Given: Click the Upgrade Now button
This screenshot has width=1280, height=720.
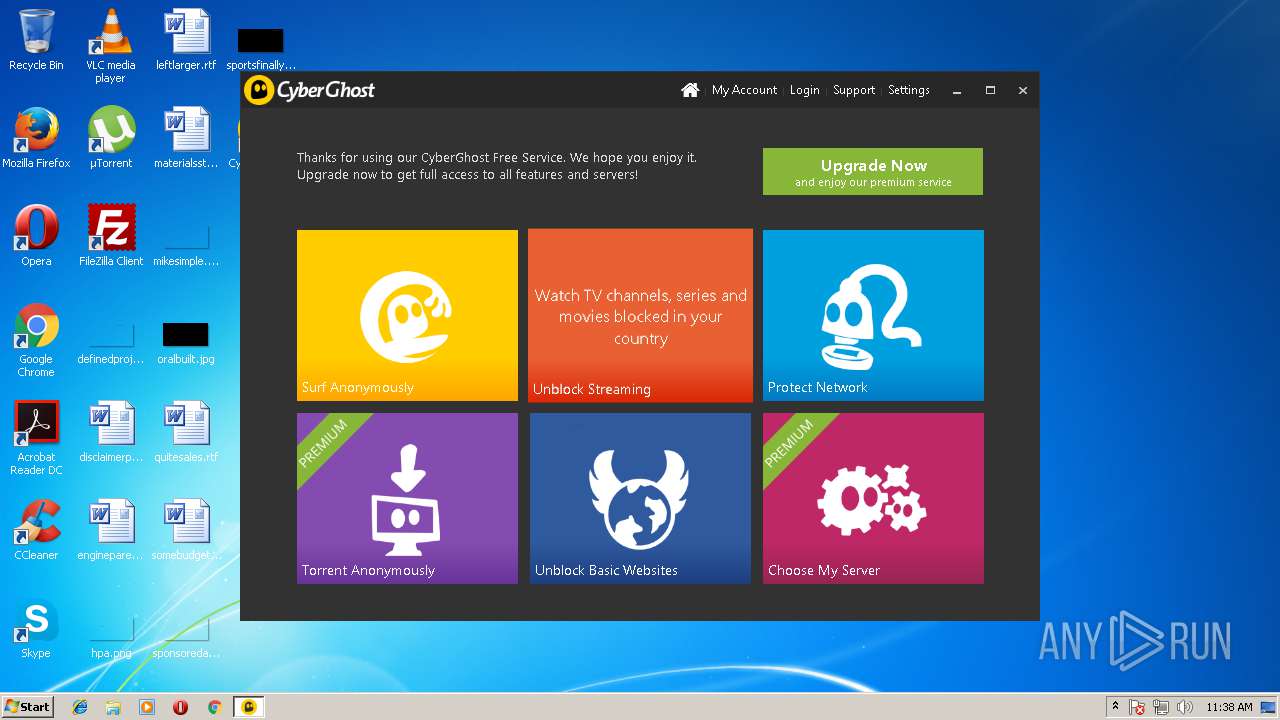Looking at the screenshot, I should coord(873,171).
